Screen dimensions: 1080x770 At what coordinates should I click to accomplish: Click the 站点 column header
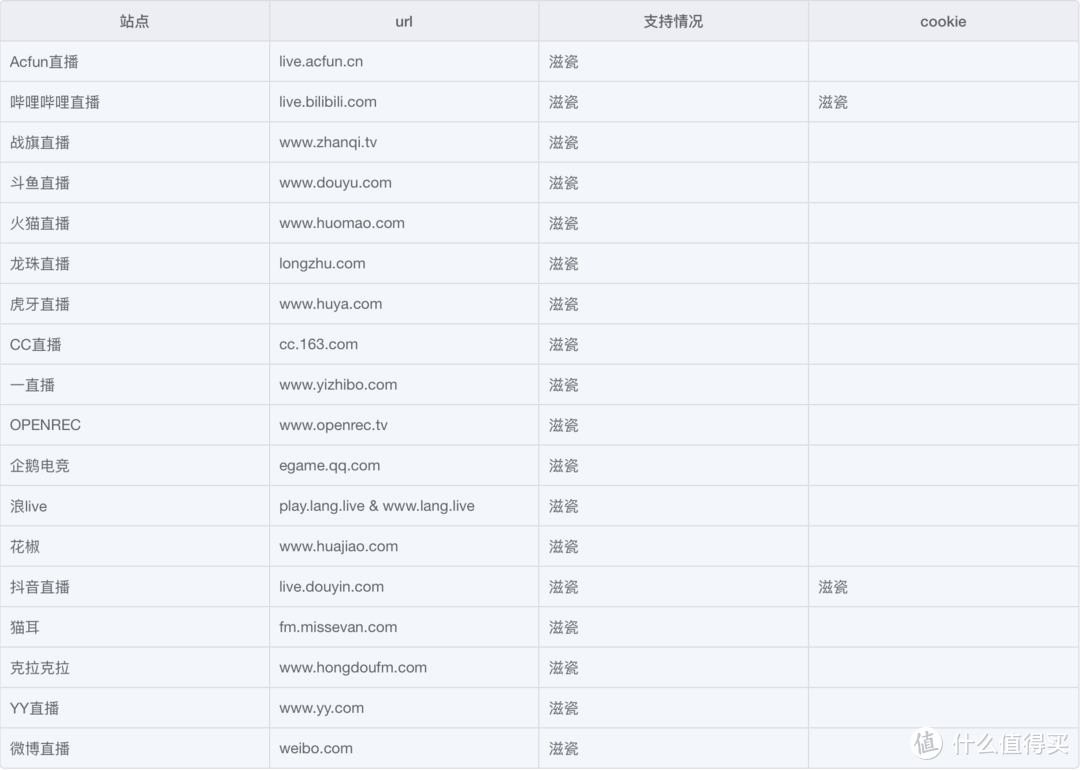134,21
